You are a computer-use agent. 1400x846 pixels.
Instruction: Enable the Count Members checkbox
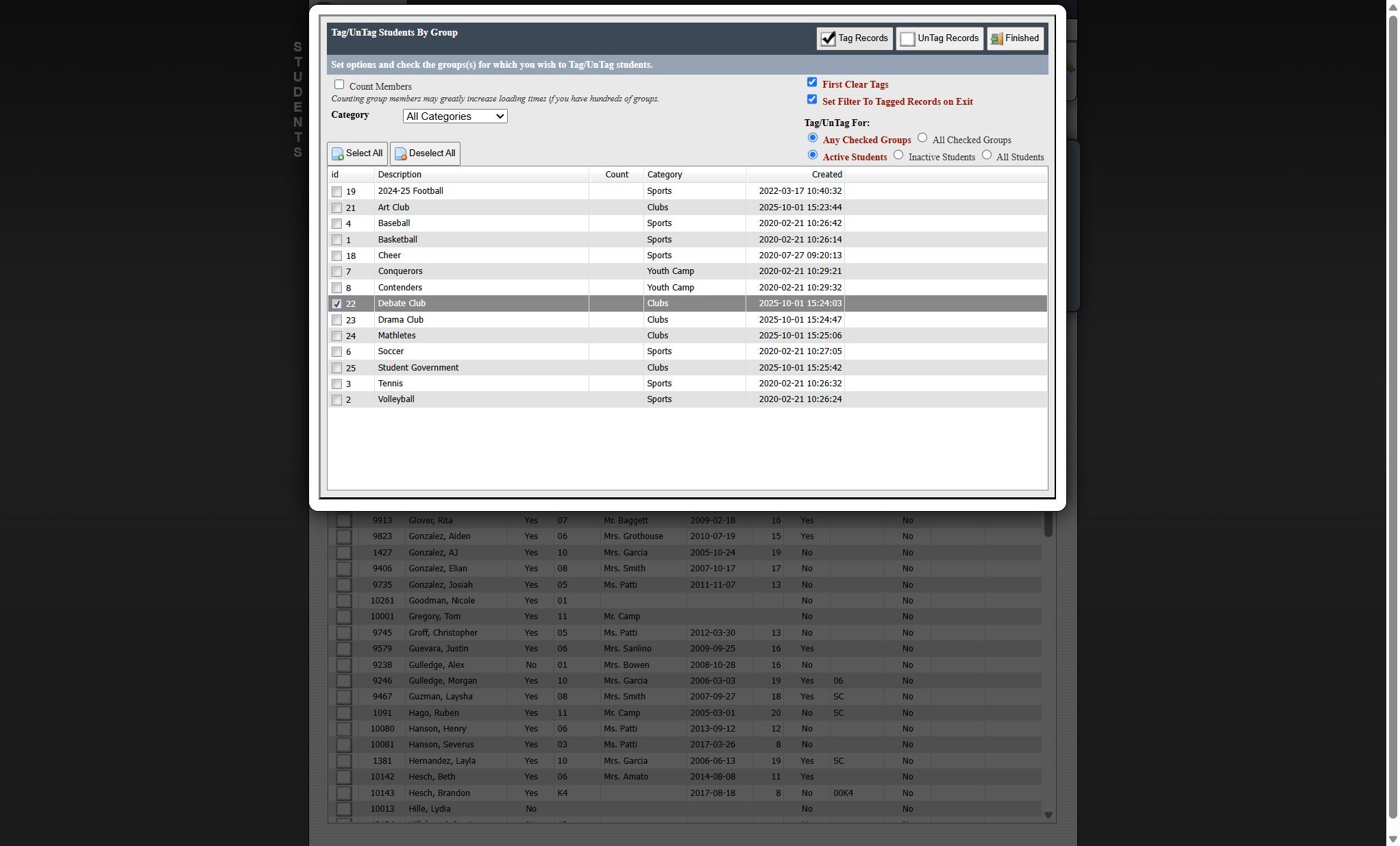pyautogui.click(x=339, y=85)
